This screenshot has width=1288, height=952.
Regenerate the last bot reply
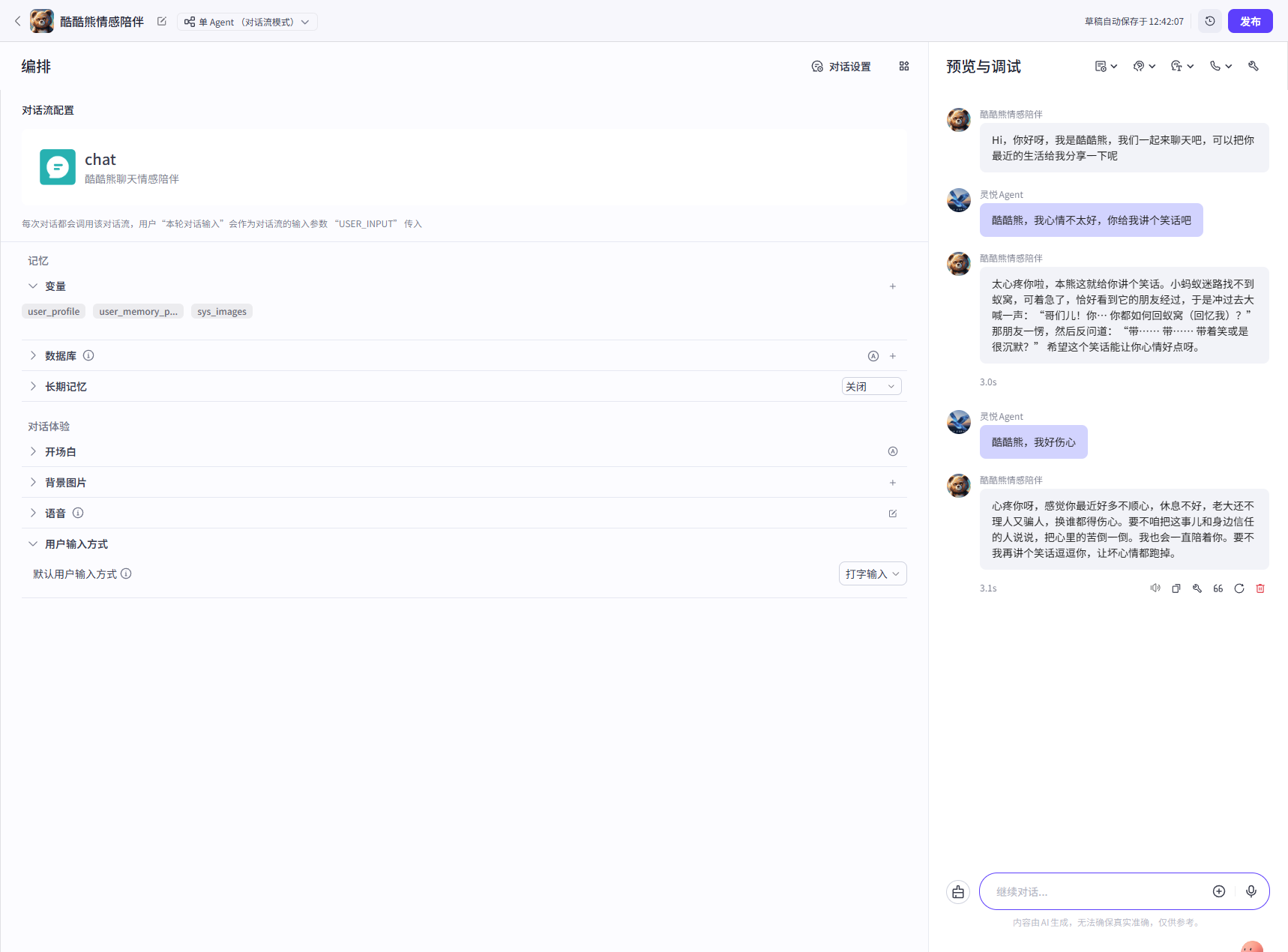point(1239,588)
